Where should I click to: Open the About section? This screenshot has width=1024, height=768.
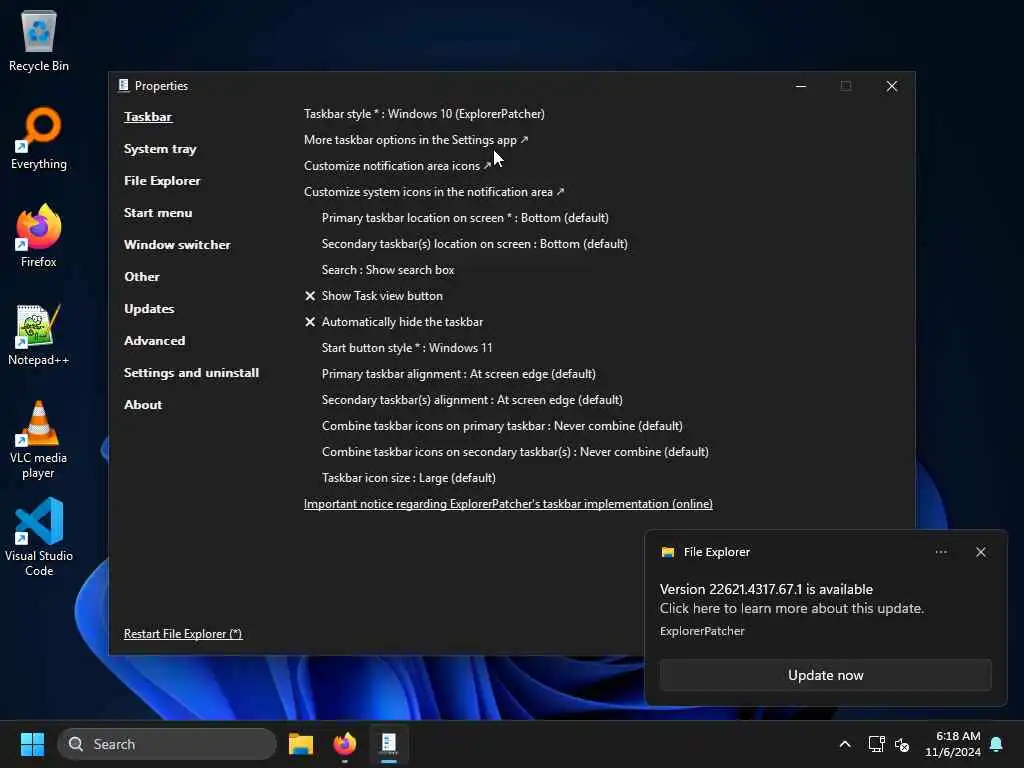click(143, 405)
